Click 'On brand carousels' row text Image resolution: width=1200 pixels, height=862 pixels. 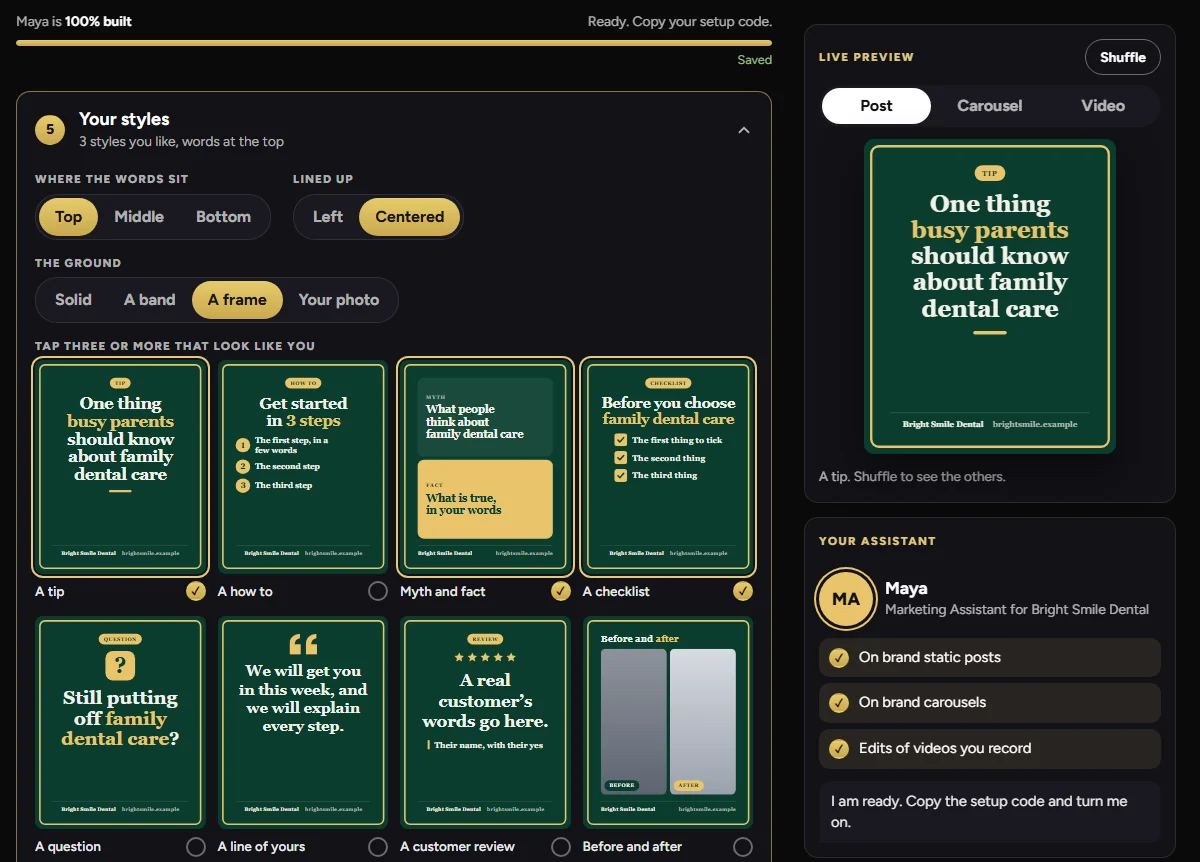(x=922, y=702)
